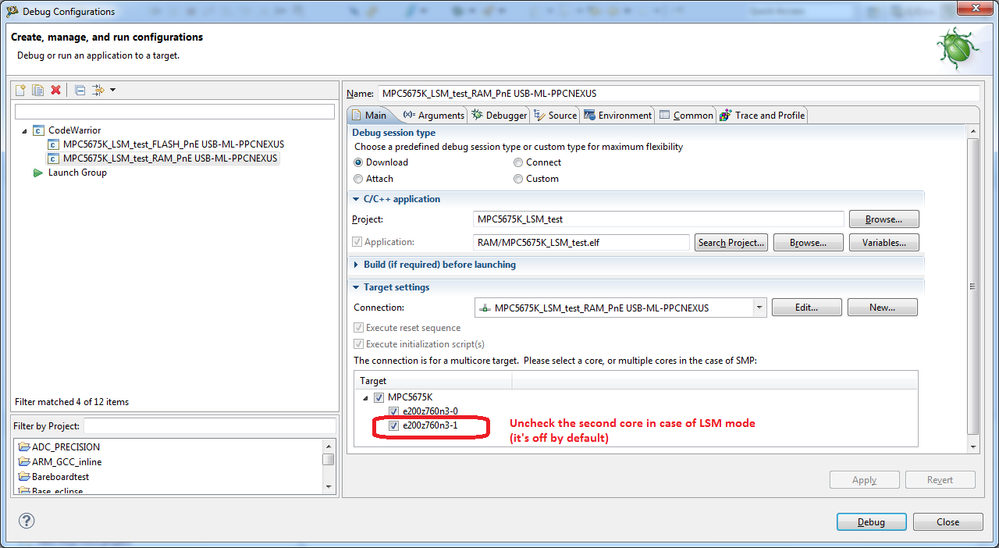
Task: Click the Revert button
Action: click(x=940, y=480)
